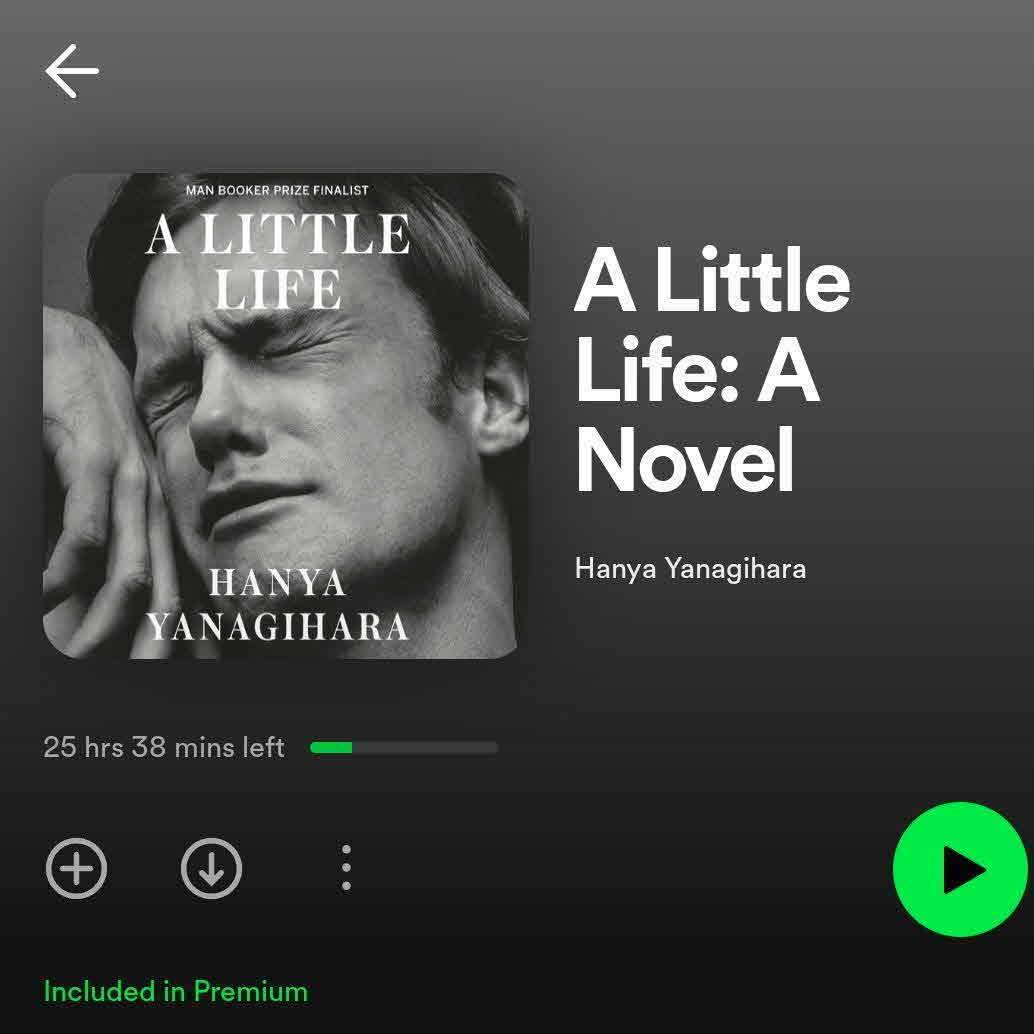The width and height of the screenshot is (1034, 1034).
Task: Open the A Little Life cover art
Action: point(286,415)
